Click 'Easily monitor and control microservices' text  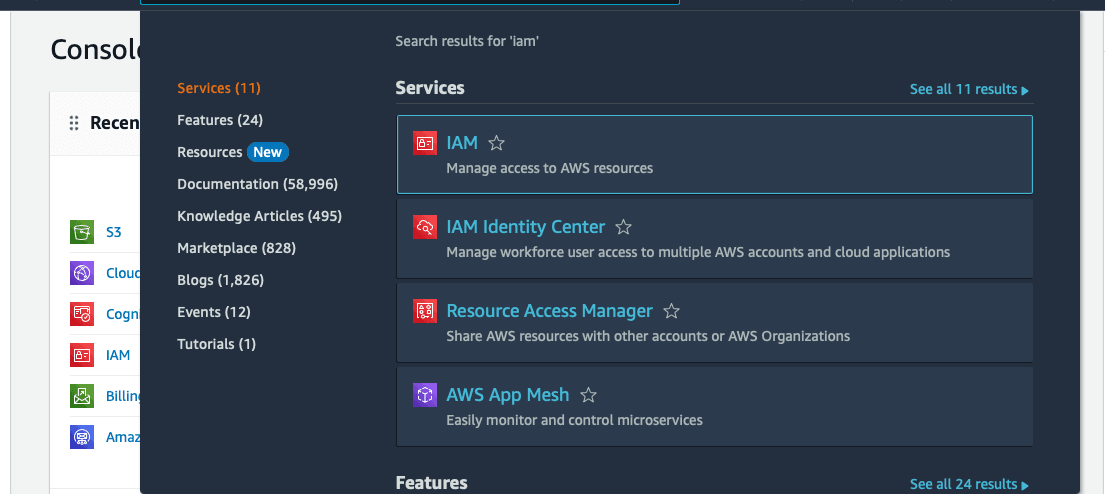click(574, 421)
